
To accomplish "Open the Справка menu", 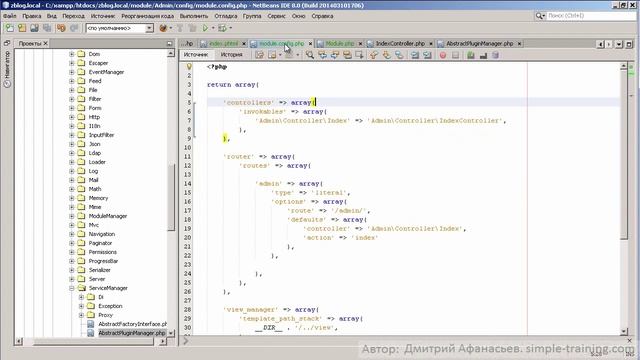I will tap(322, 16).
